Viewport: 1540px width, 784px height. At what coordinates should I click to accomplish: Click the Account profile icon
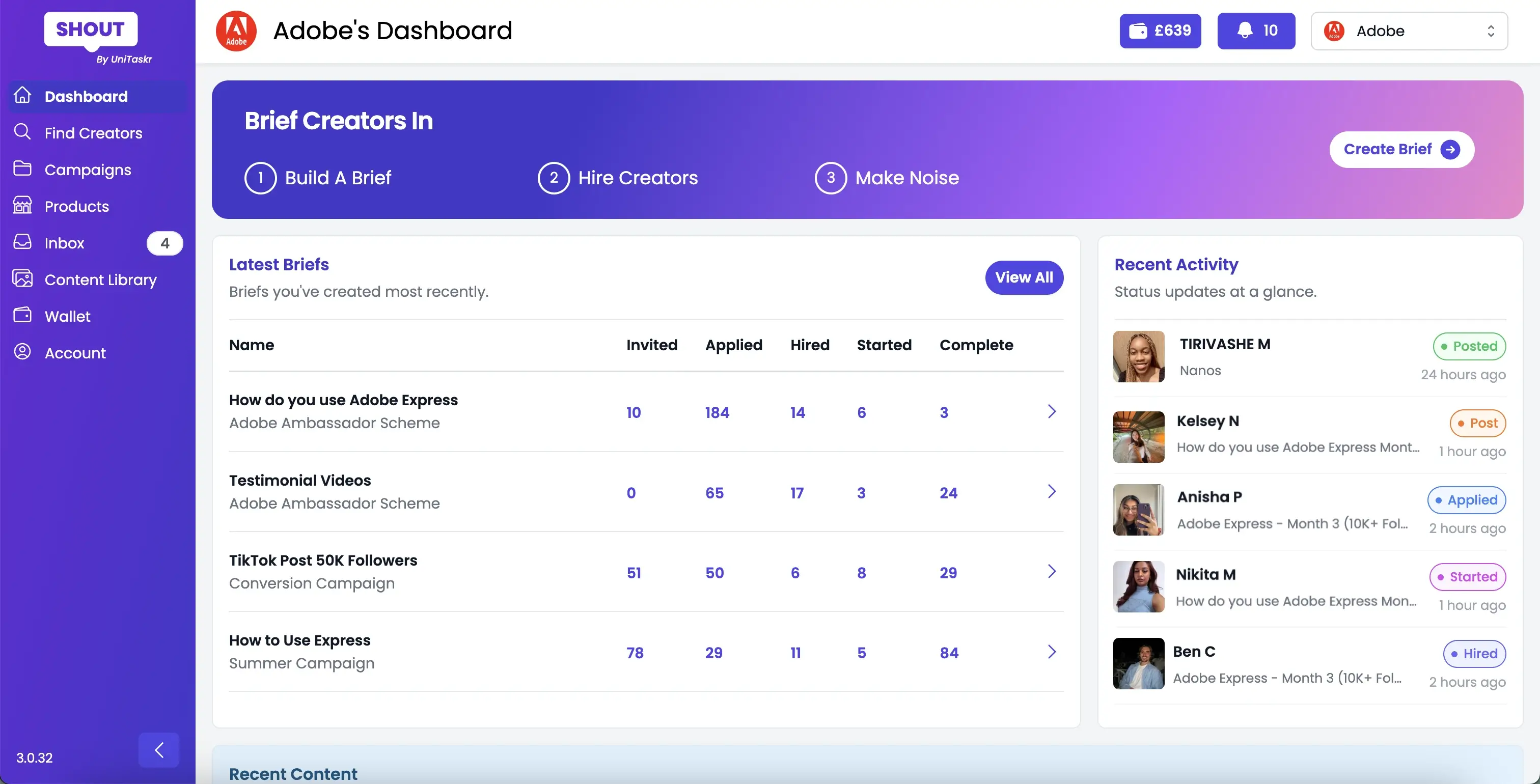click(x=22, y=352)
